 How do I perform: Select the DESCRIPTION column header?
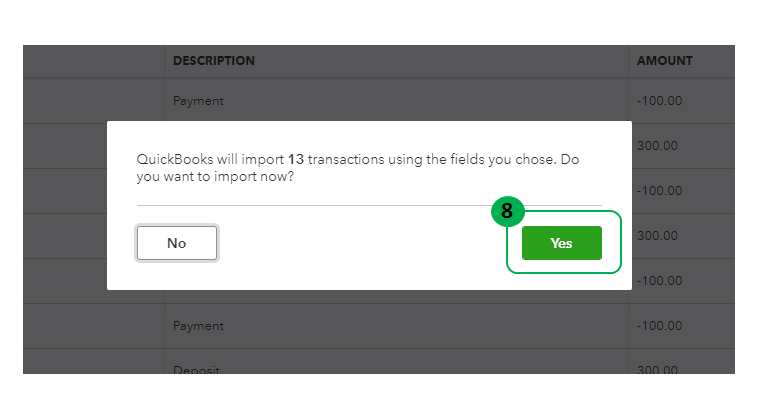214,61
